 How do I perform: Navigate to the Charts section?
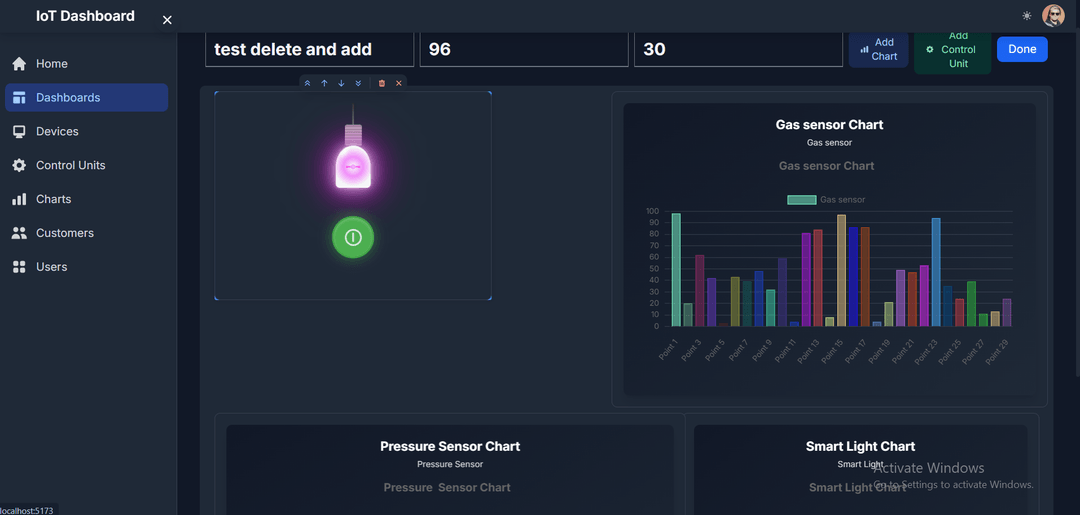pos(53,199)
